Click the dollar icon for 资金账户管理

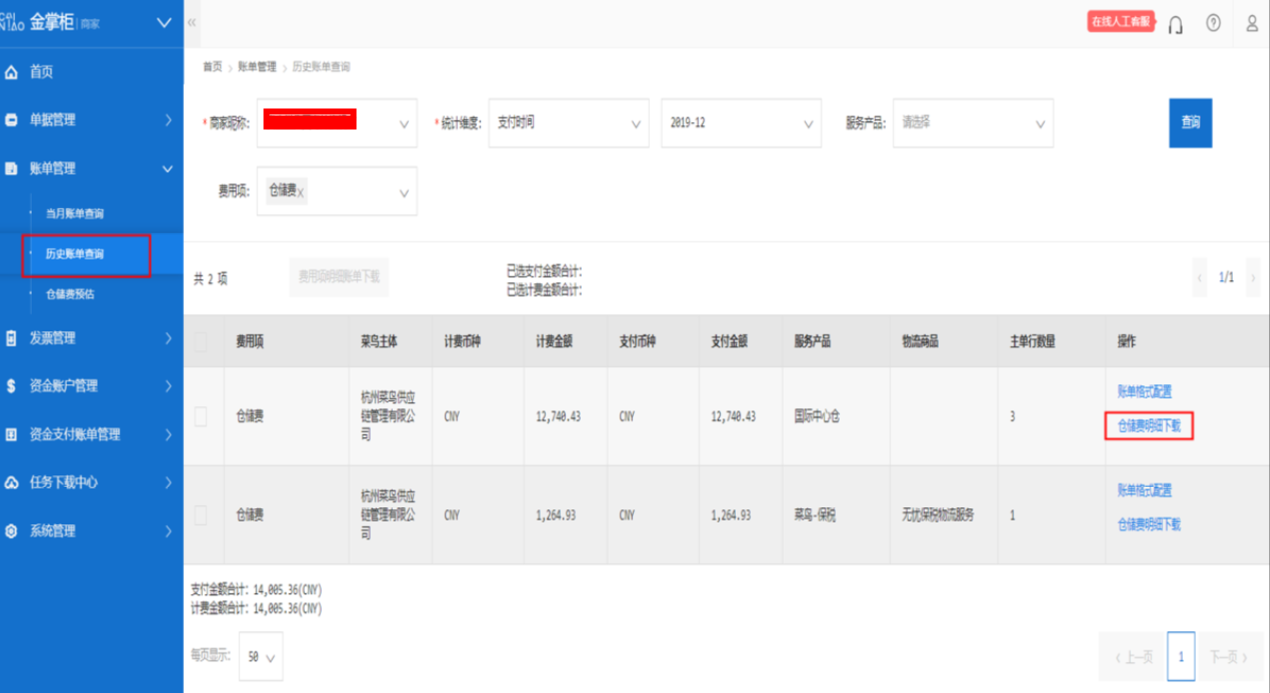12,386
